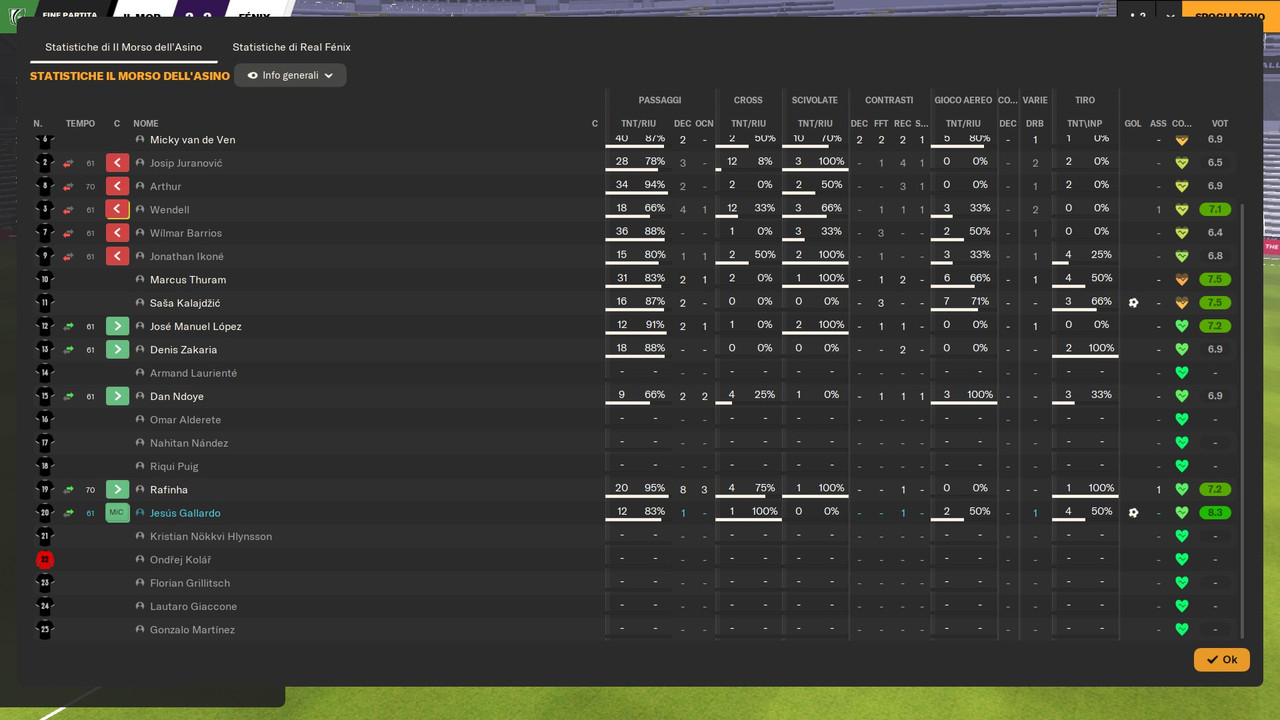Click the PASSAGGI column group header
1280x720 pixels.
click(660, 100)
